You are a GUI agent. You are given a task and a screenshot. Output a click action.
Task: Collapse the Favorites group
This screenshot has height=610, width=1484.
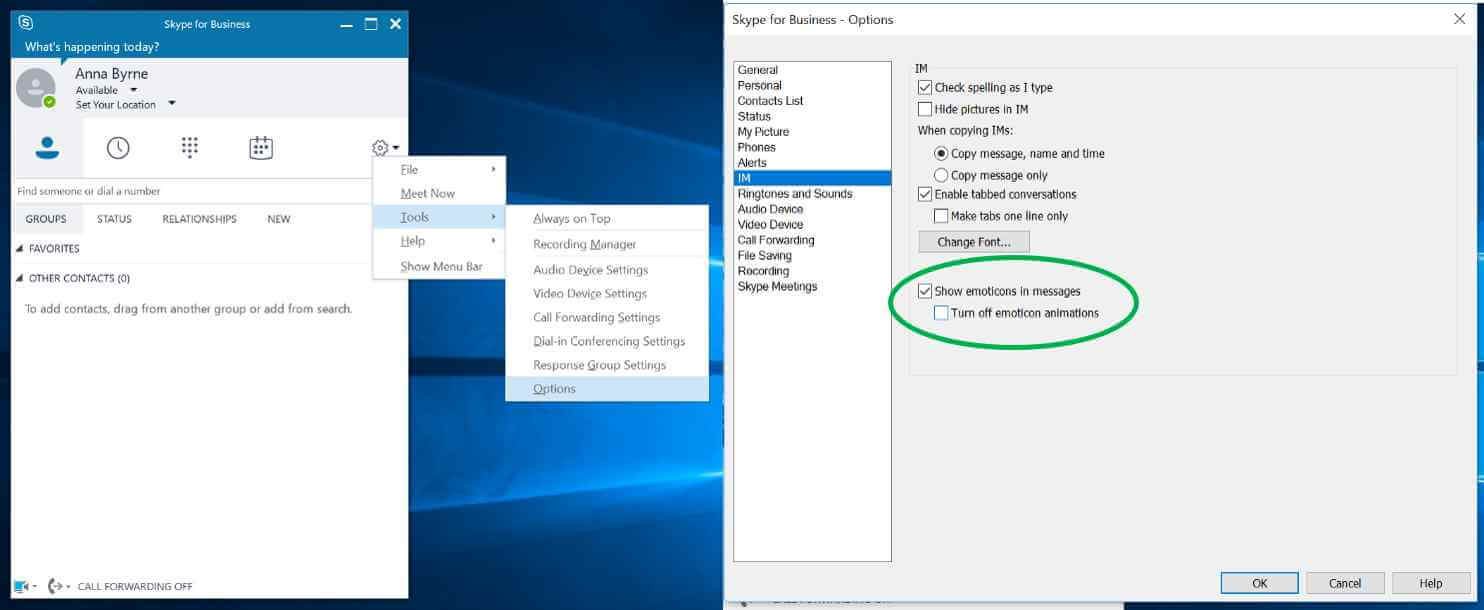pyautogui.click(x=20, y=248)
